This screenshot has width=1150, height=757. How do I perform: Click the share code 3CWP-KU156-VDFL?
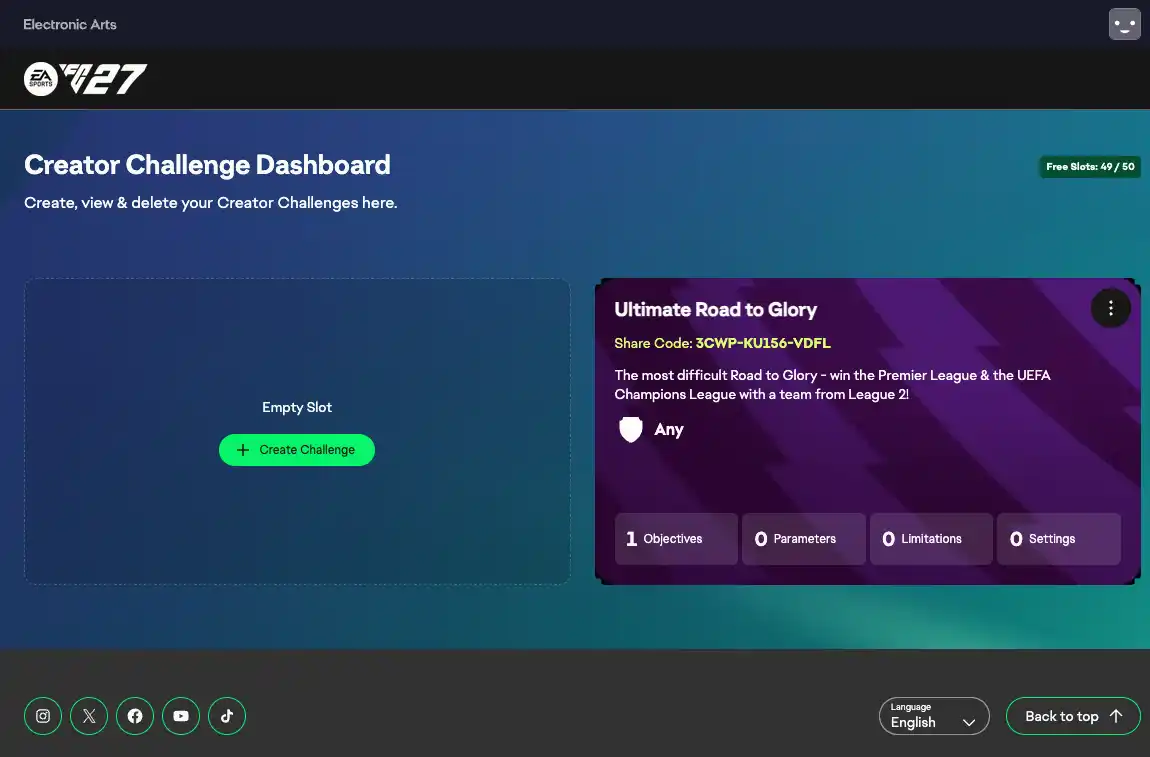point(763,343)
